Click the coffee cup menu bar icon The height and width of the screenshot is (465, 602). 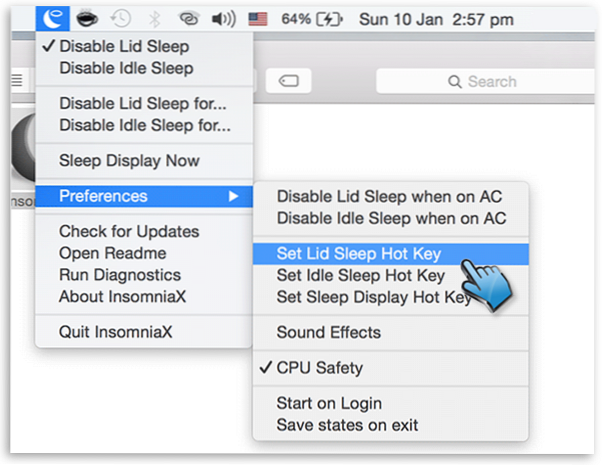click(x=87, y=18)
